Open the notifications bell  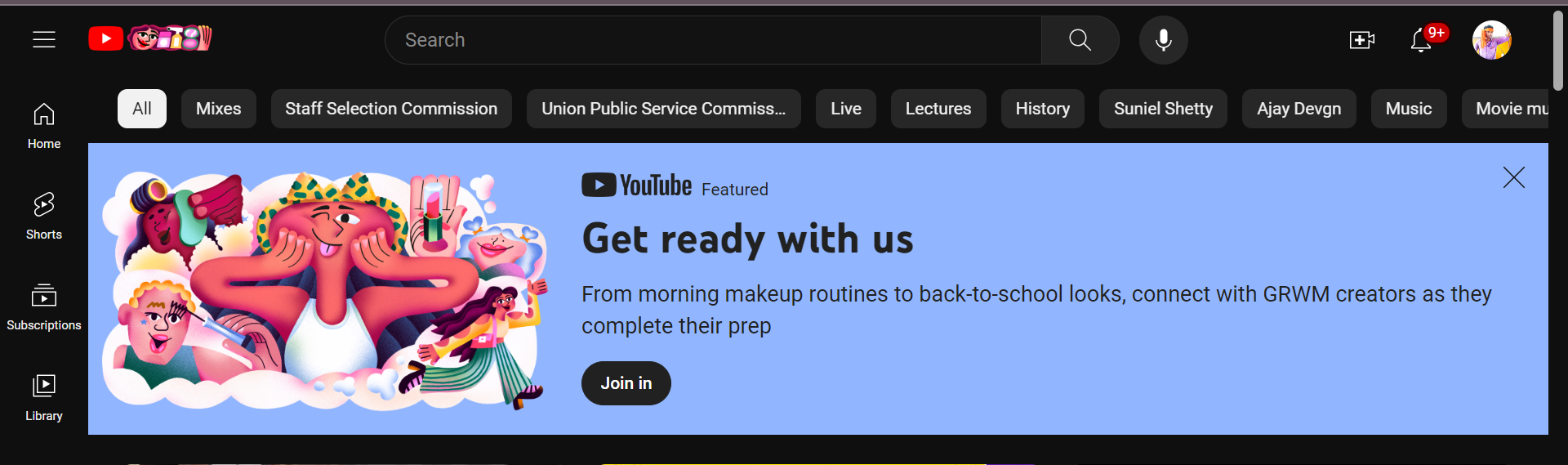[1422, 40]
